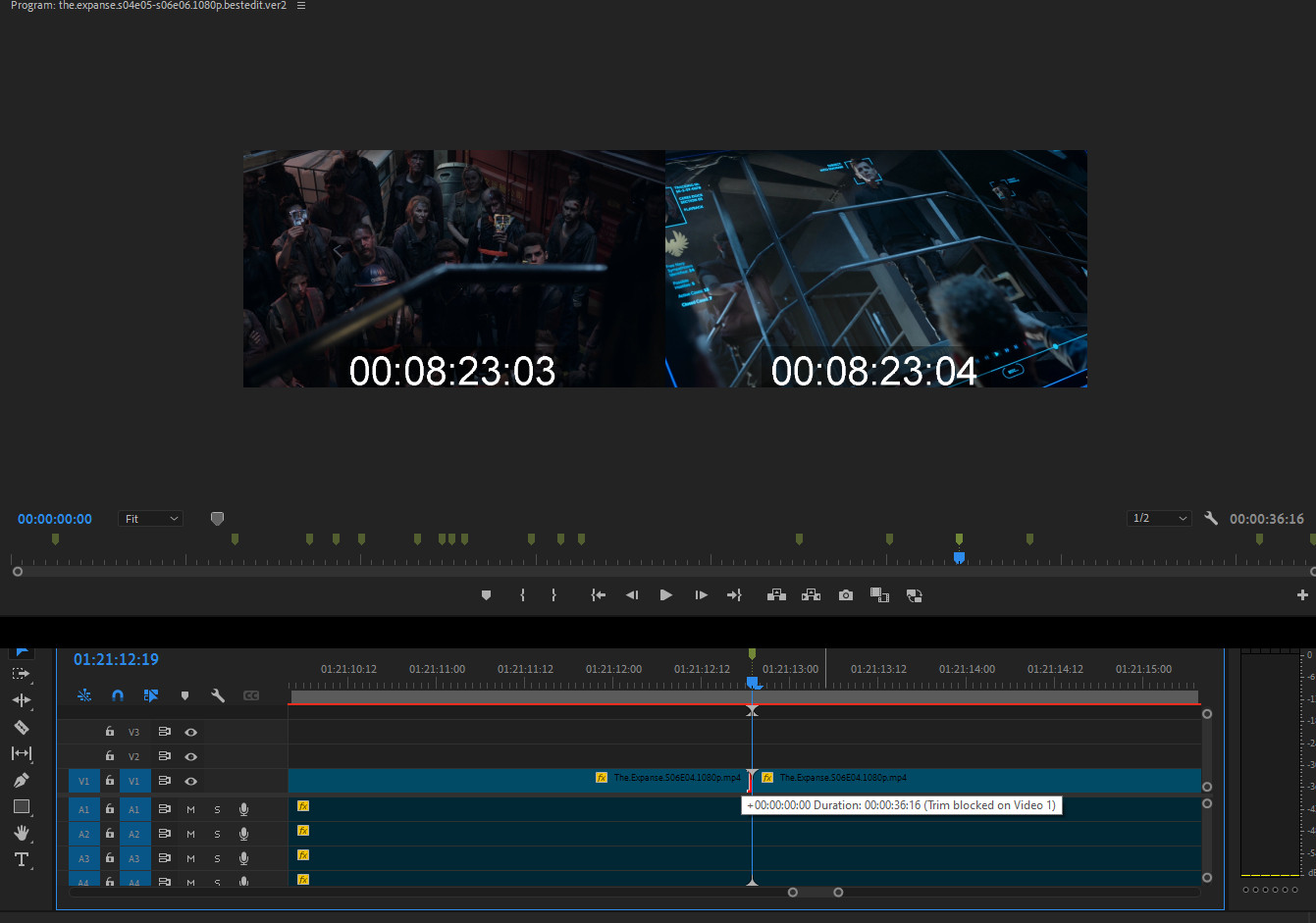The height and width of the screenshot is (923, 1316).
Task: Click the Lift button in Program Monitor
Action: tap(776, 595)
